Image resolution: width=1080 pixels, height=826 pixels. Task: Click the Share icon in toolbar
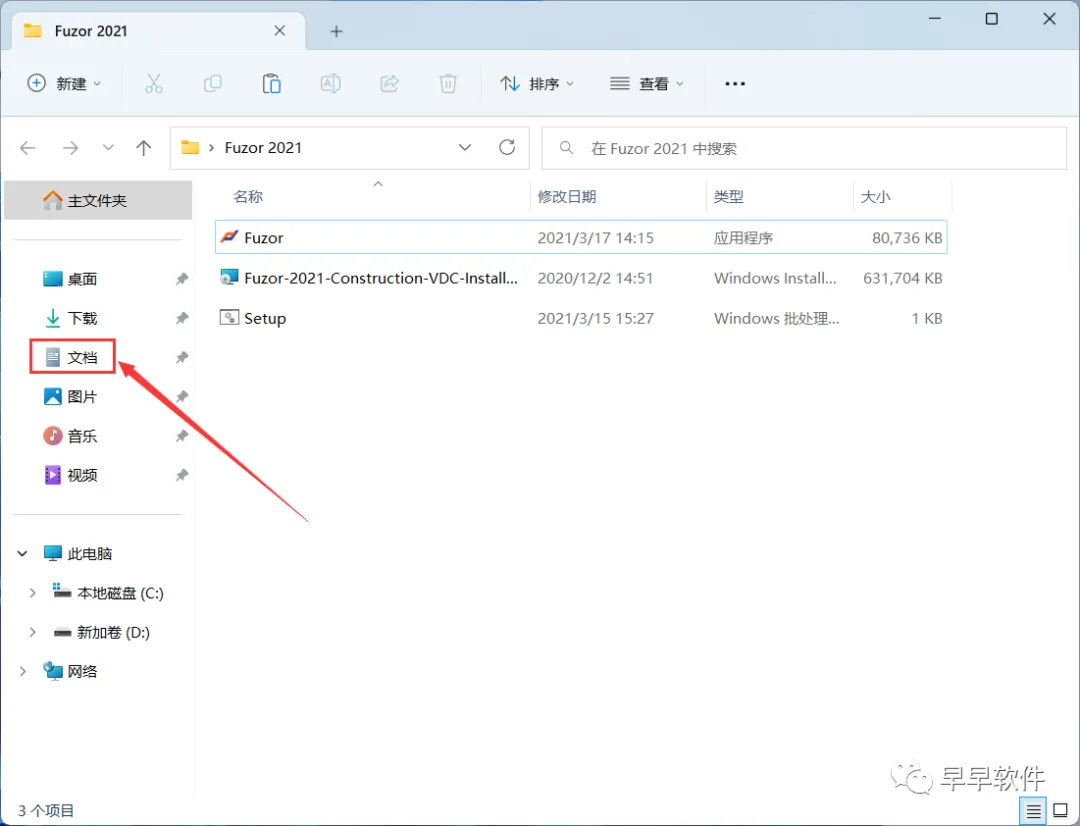click(390, 83)
